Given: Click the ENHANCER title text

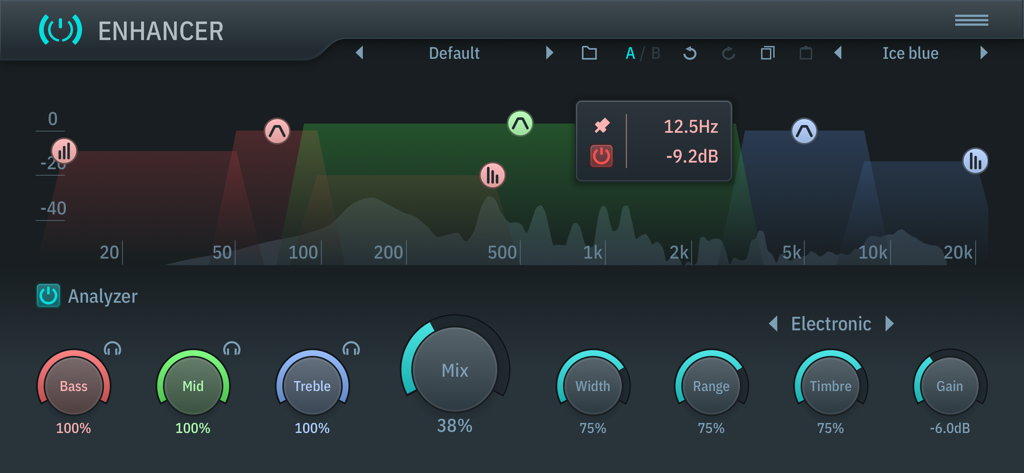Looking at the screenshot, I should [x=161, y=31].
